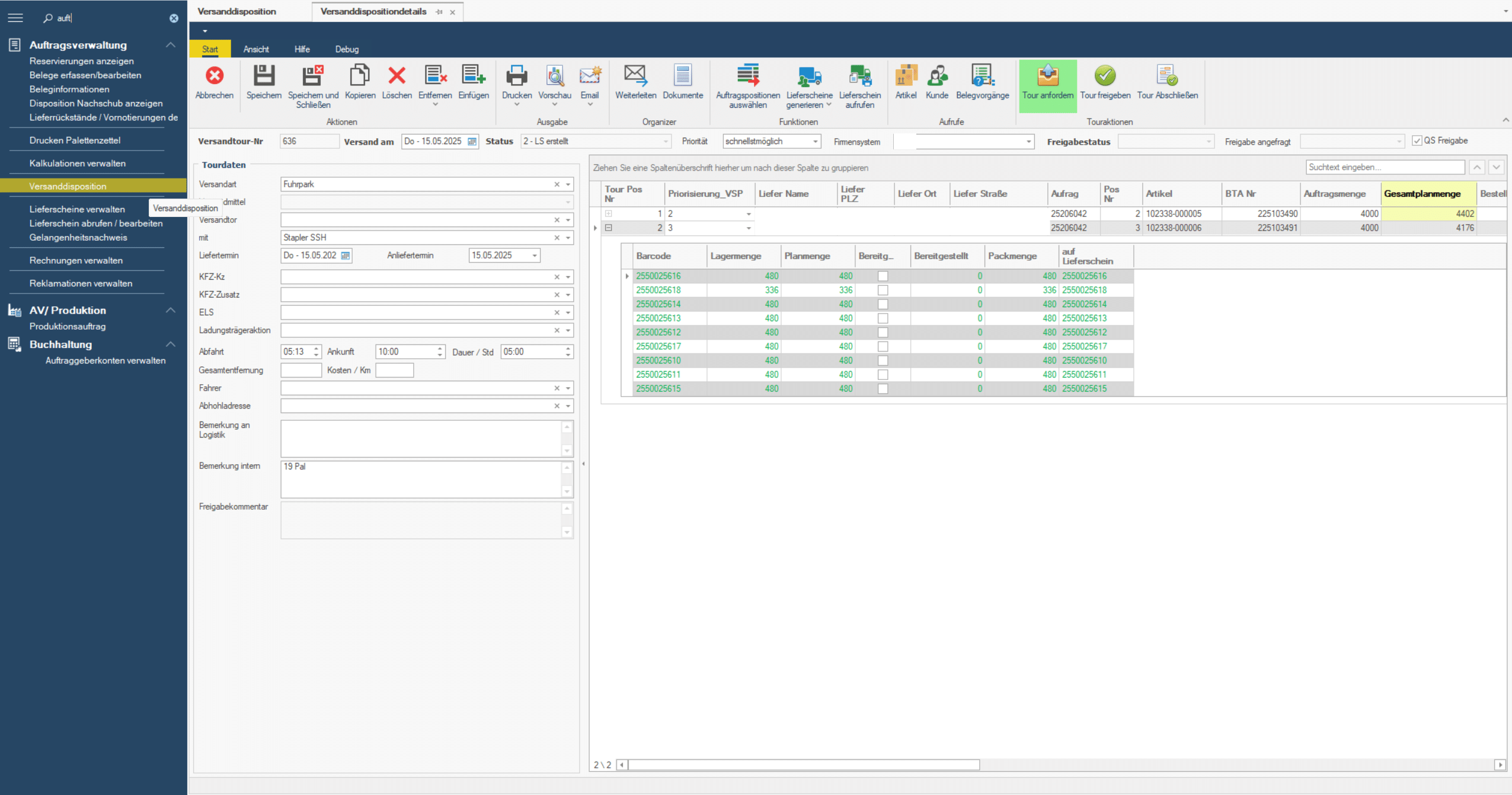Open the Stapler SSH dropdown
Screen dimensions: 1512x795
click(x=568, y=238)
